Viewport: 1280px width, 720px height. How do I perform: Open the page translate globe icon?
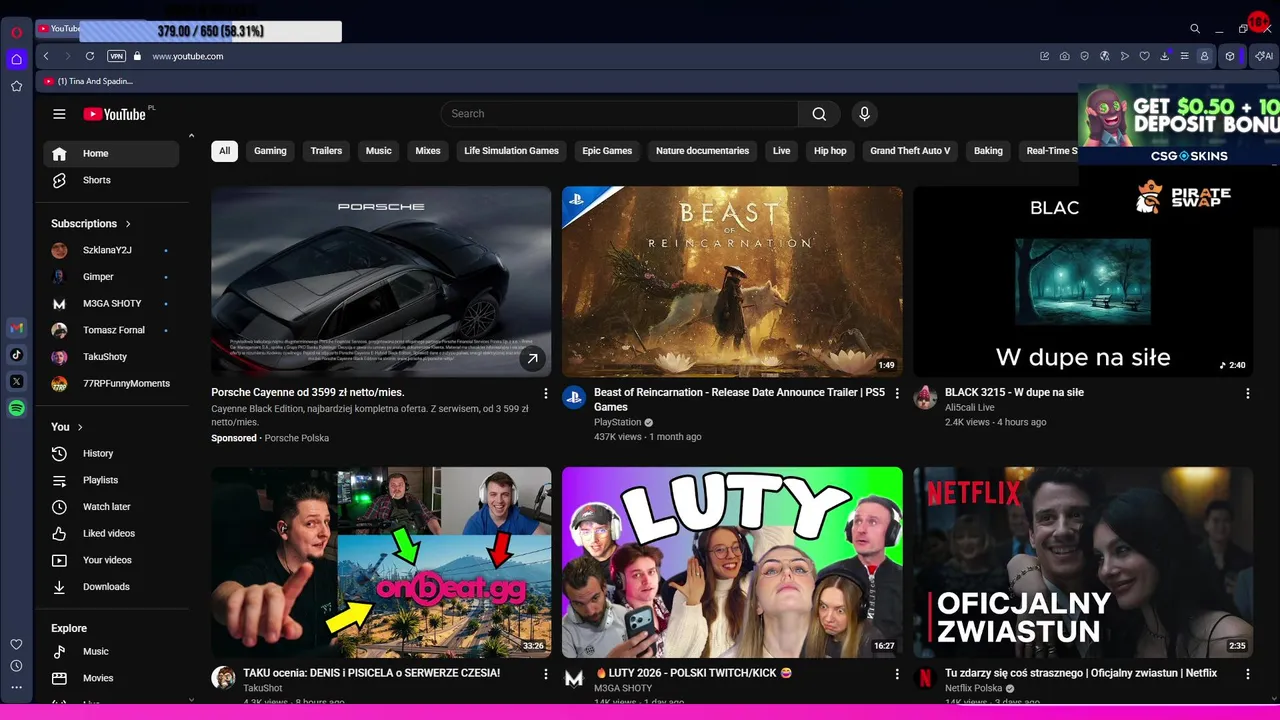pyautogui.click(x=1104, y=56)
